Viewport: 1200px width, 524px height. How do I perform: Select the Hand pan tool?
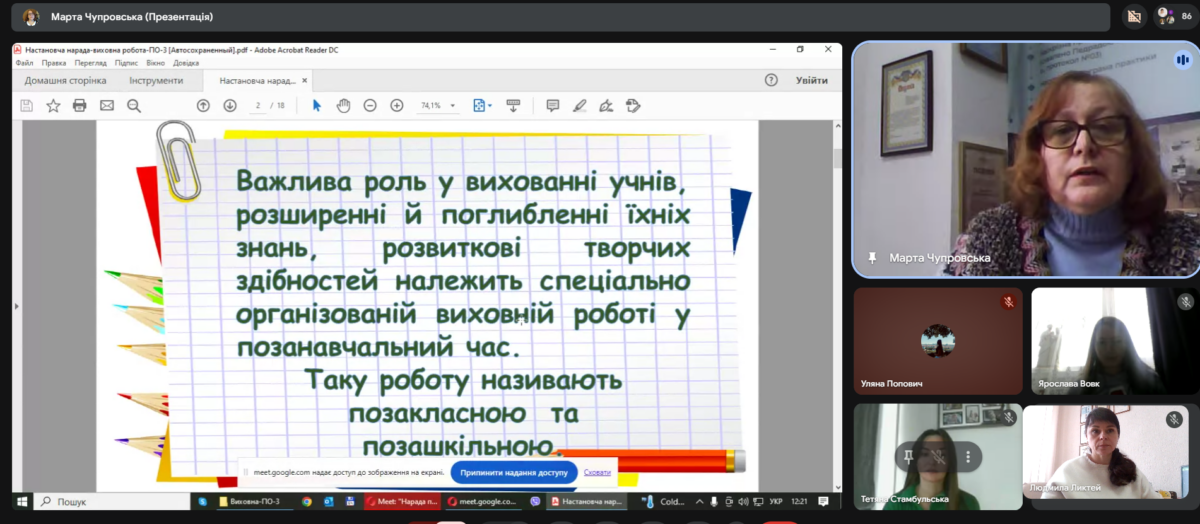343,106
